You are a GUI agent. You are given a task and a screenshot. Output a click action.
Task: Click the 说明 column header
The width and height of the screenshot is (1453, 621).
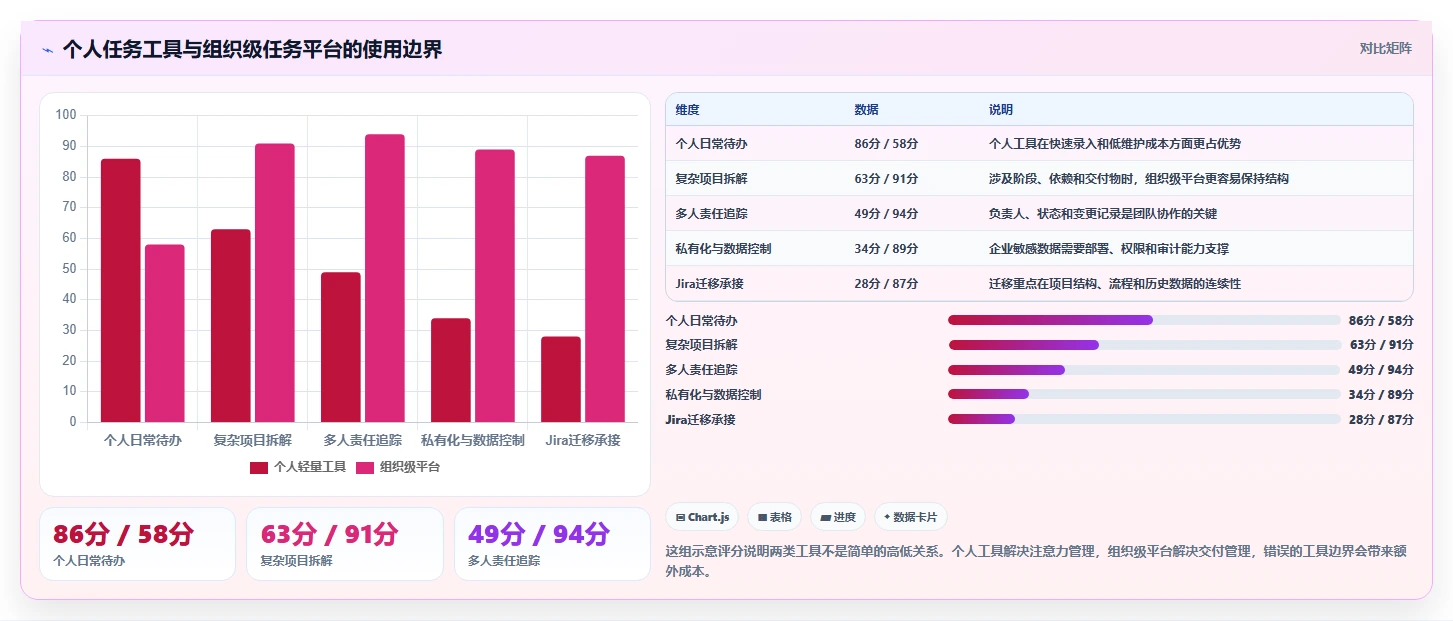click(1001, 109)
